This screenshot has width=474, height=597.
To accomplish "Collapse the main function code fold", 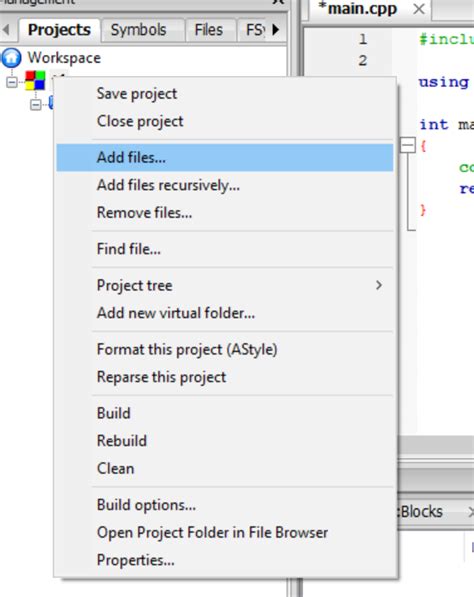I will click(x=408, y=145).
